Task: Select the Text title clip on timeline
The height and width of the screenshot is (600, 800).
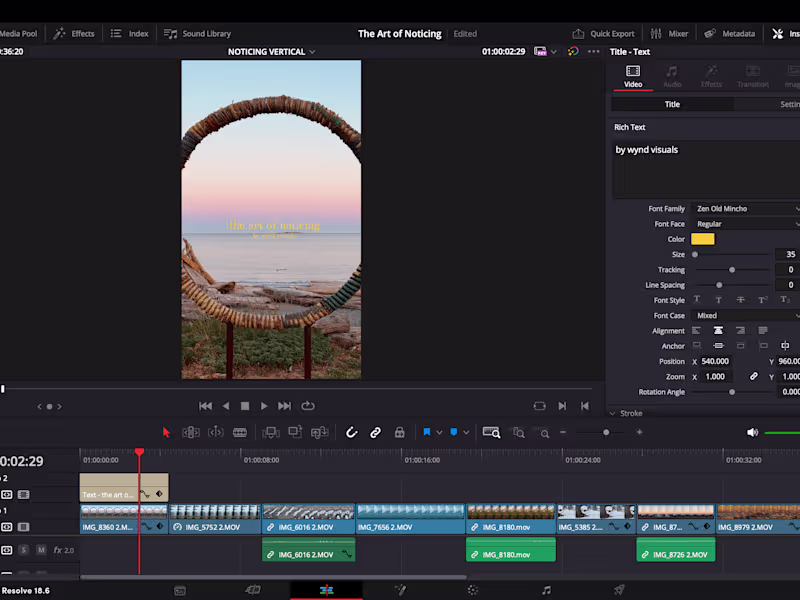Action: pos(124,487)
